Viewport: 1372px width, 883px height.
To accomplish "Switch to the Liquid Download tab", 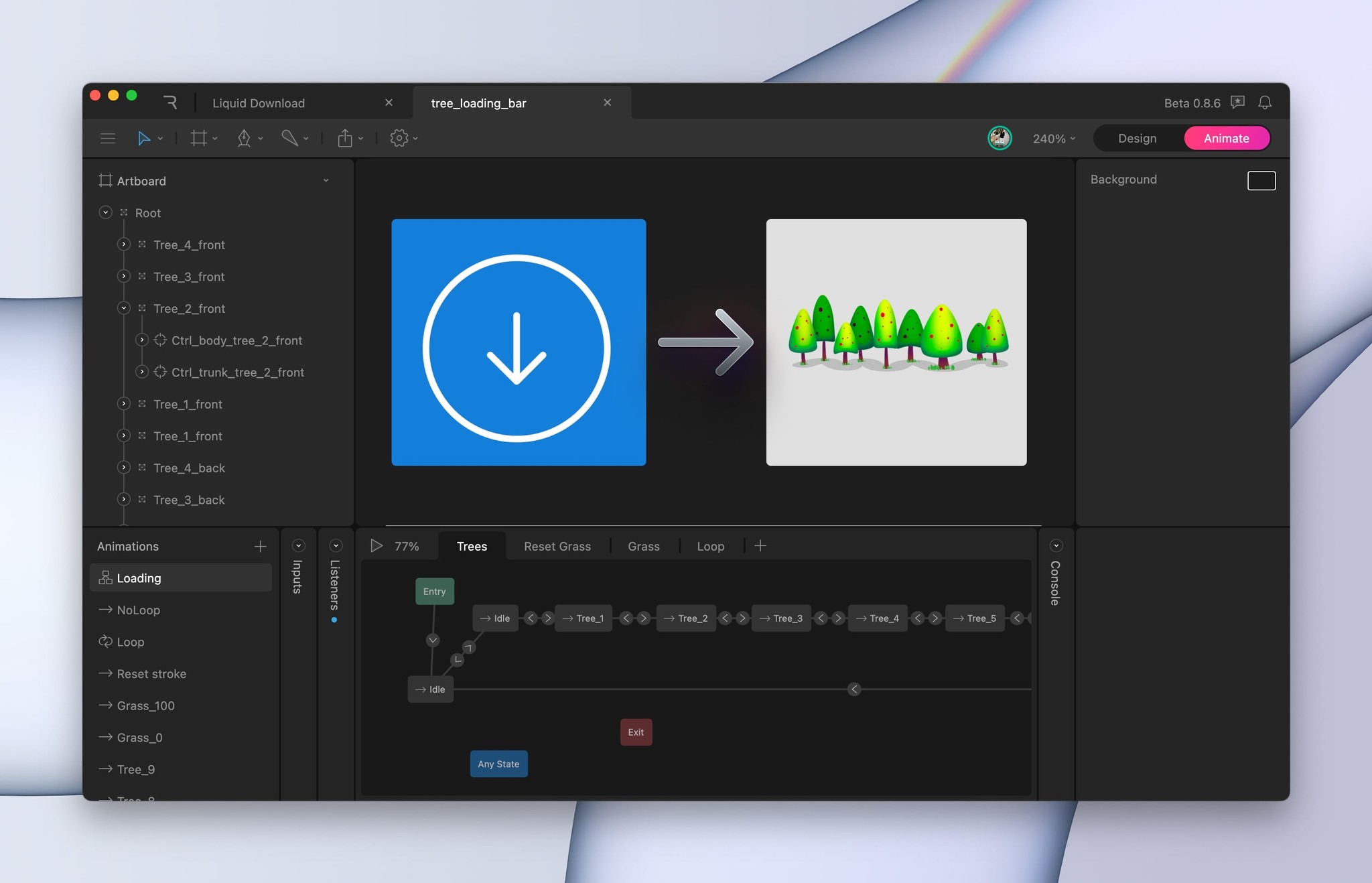I will coord(259,103).
